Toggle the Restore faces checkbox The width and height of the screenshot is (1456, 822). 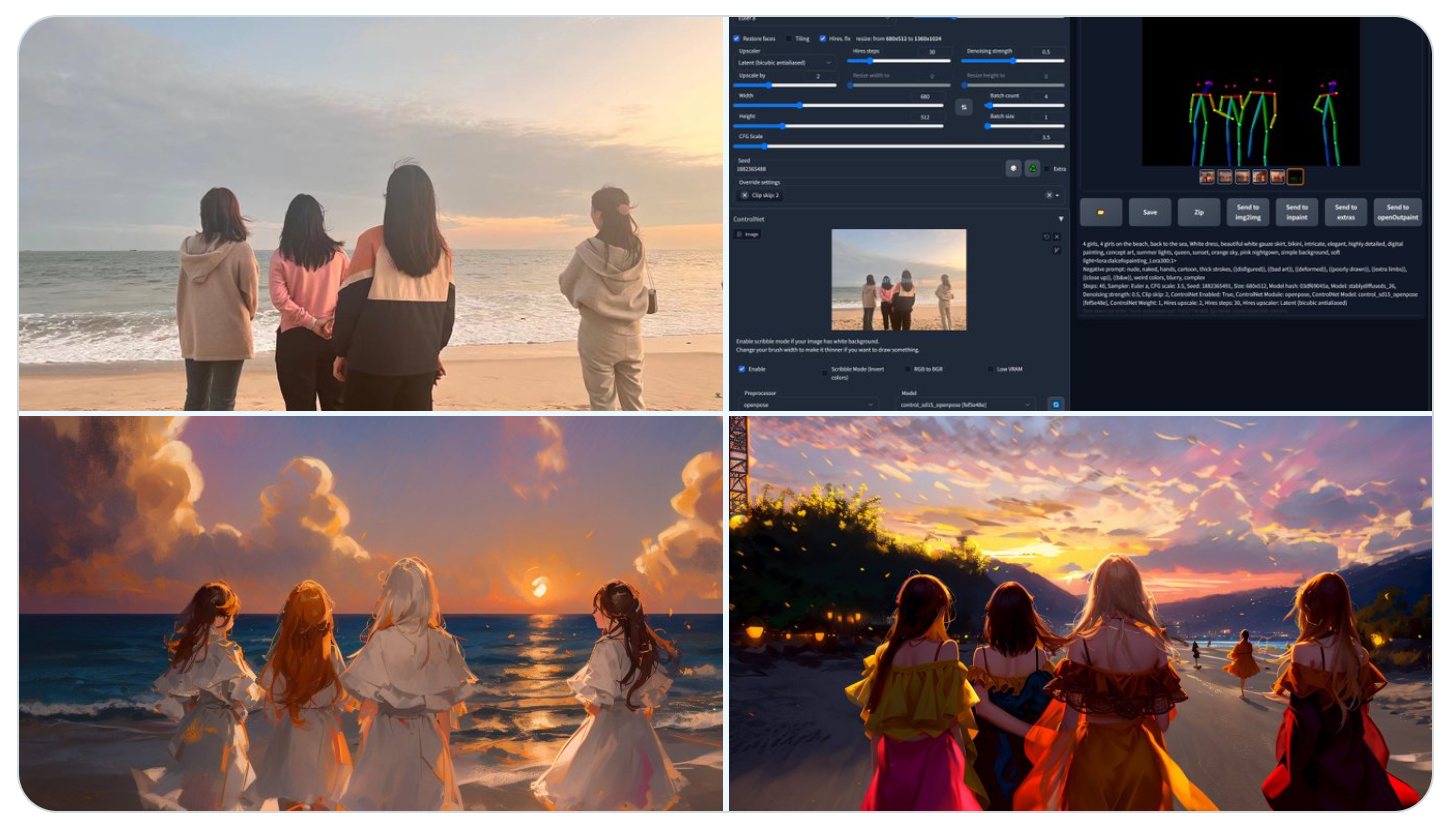737,38
